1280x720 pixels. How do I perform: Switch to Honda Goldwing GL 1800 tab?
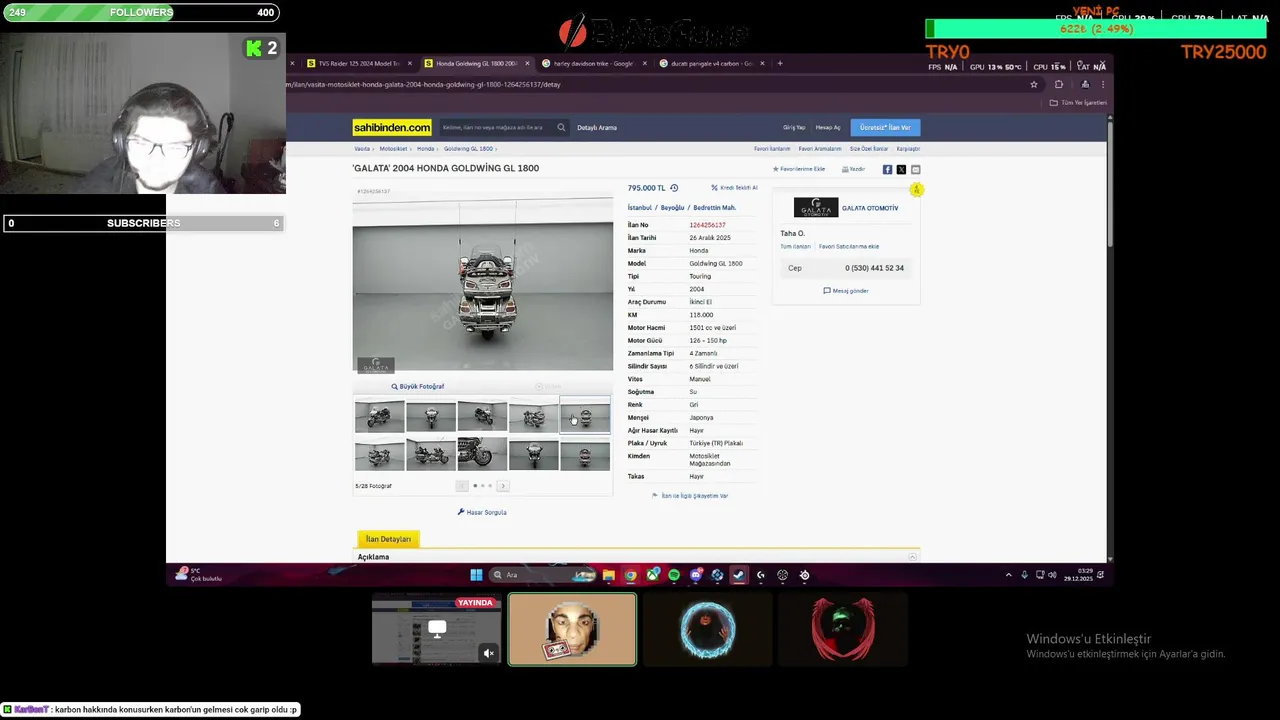tap(476, 63)
